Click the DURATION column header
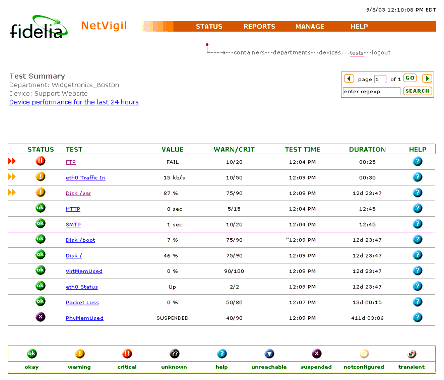 367,149
